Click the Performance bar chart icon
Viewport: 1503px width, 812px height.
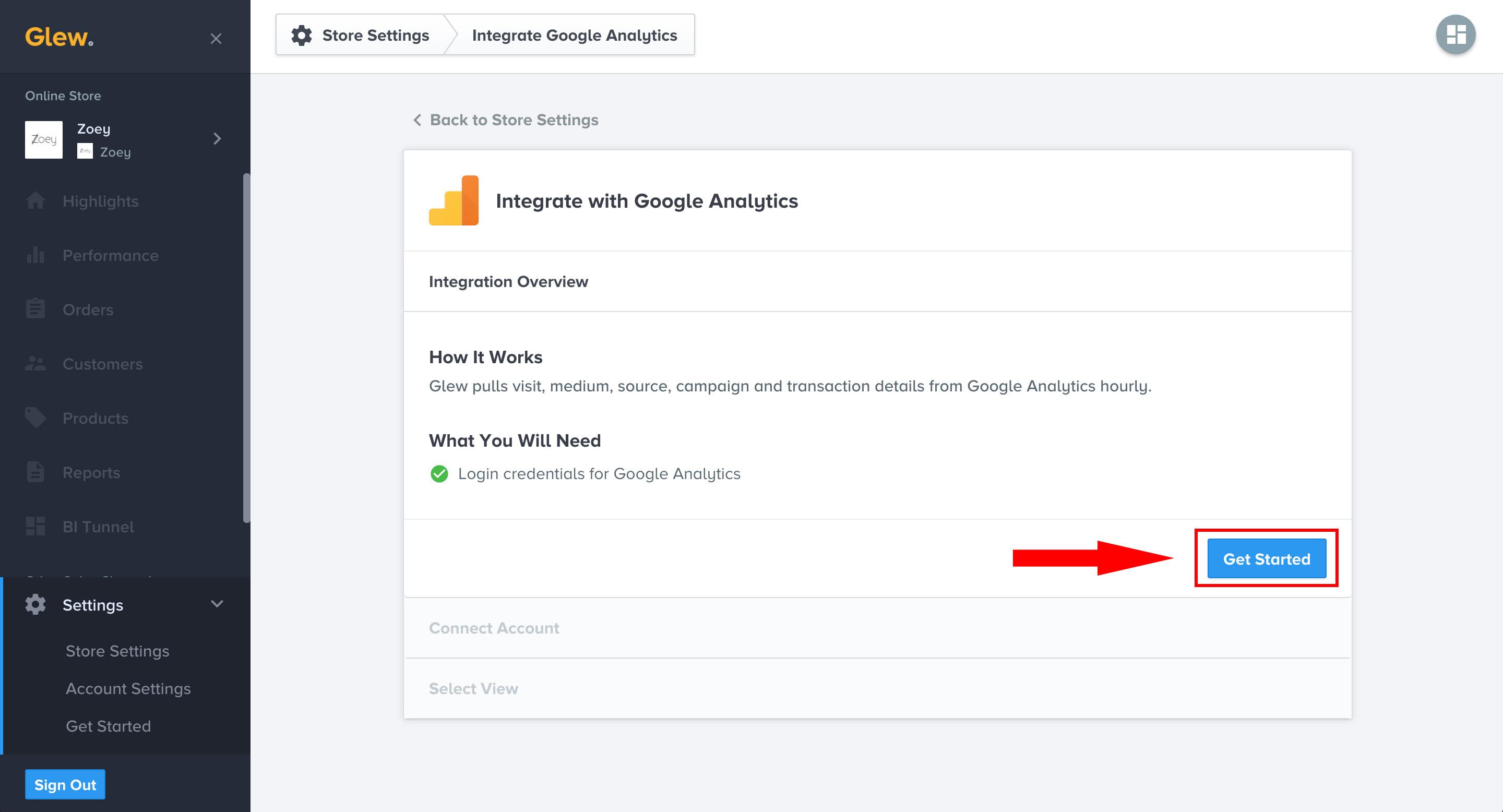35,255
